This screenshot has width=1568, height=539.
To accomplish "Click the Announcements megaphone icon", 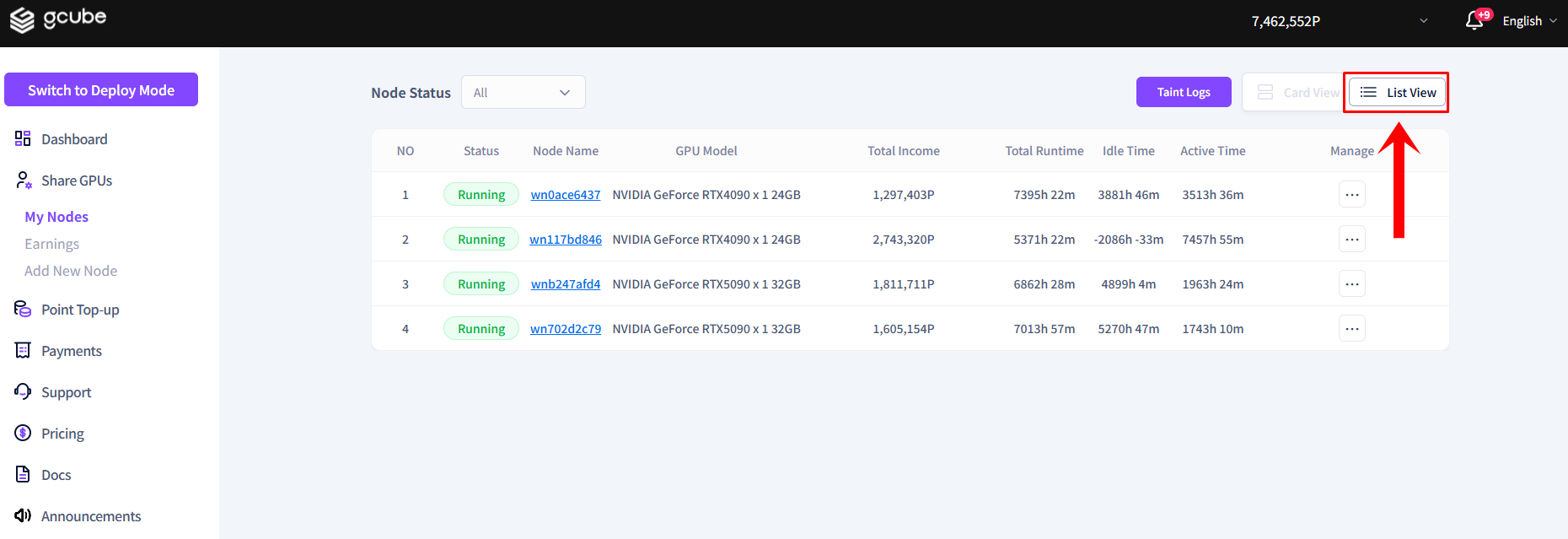I will point(23,515).
